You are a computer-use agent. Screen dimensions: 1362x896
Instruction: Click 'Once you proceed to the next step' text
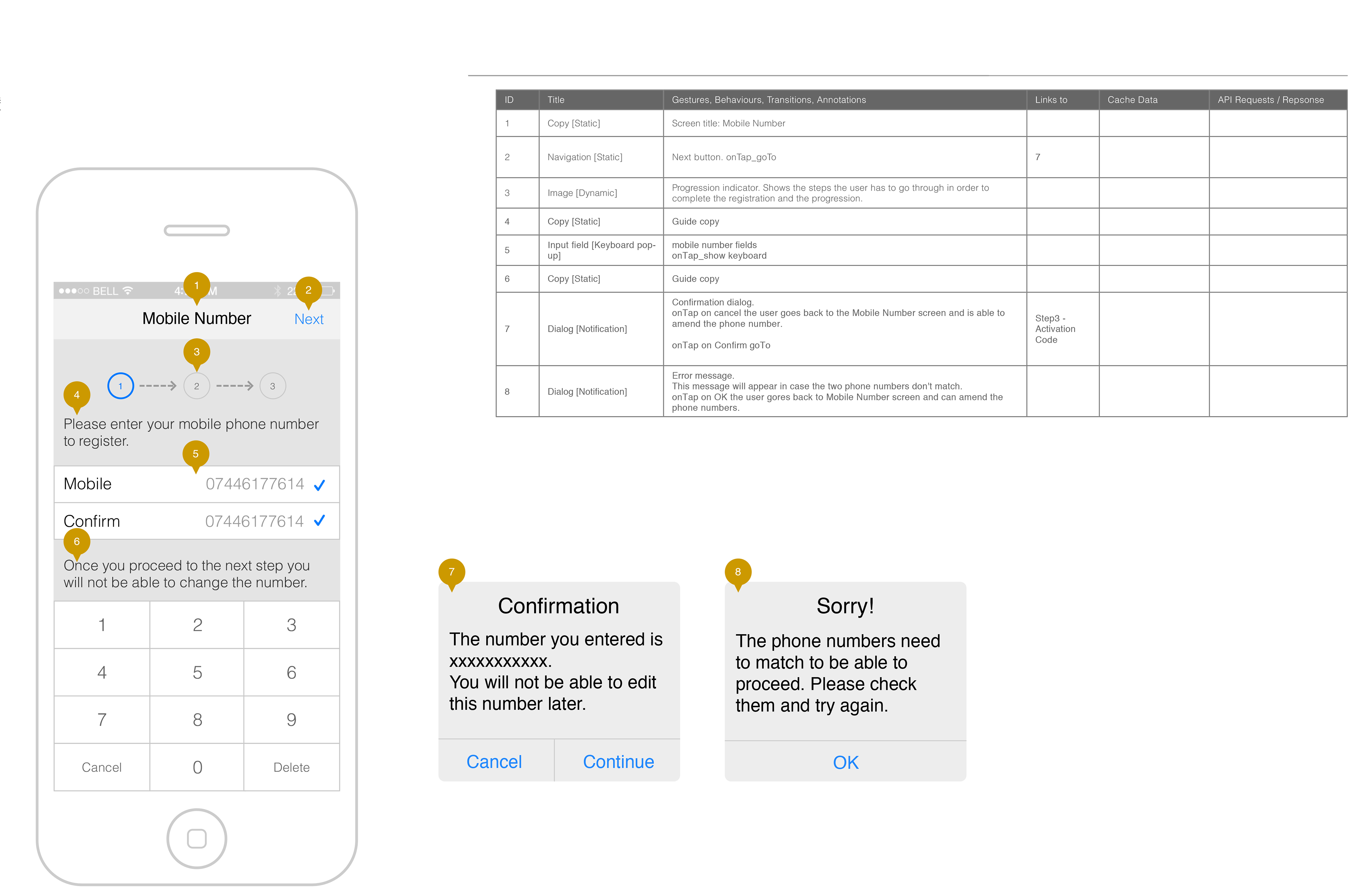(187, 573)
